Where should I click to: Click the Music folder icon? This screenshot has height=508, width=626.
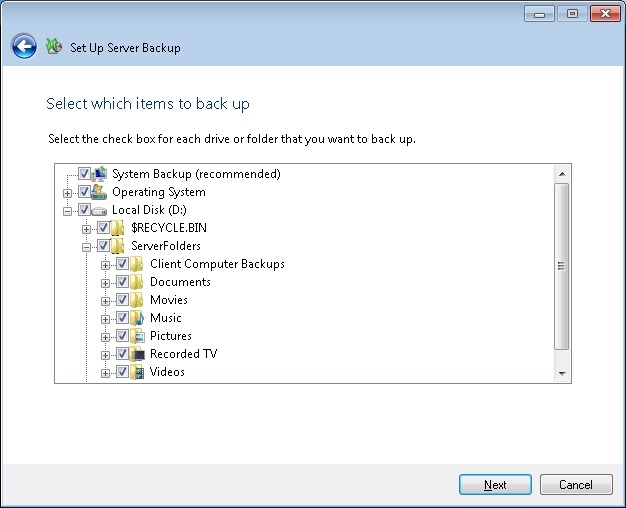[x=138, y=318]
